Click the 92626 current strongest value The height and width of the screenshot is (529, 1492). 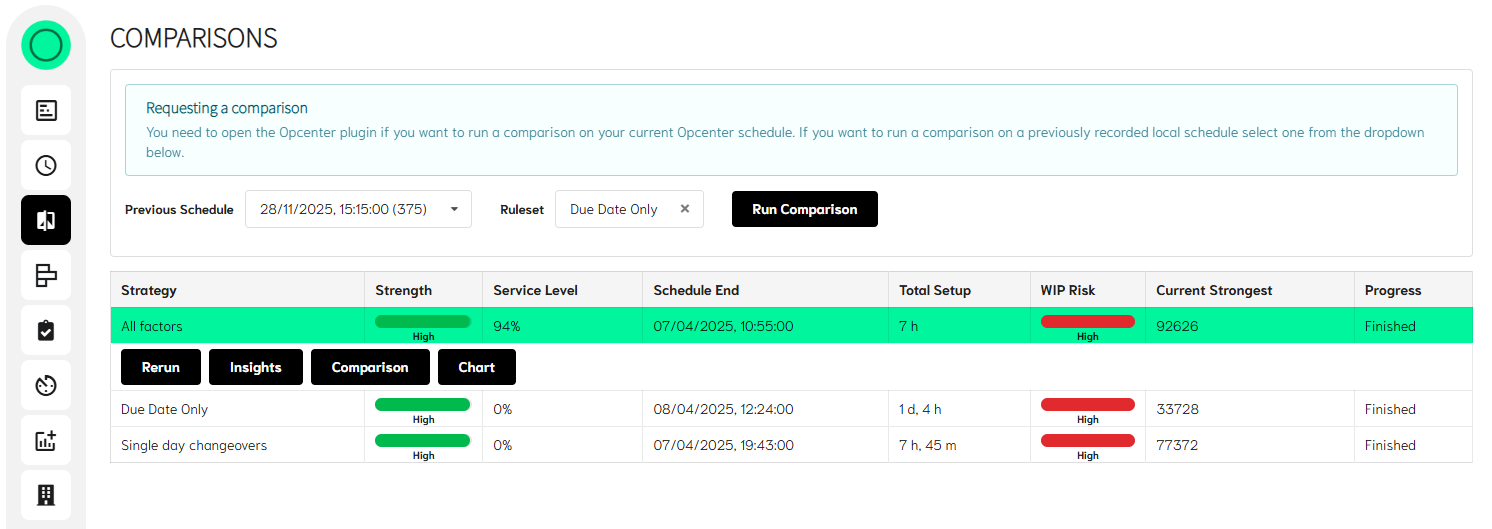click(1177, 326)
